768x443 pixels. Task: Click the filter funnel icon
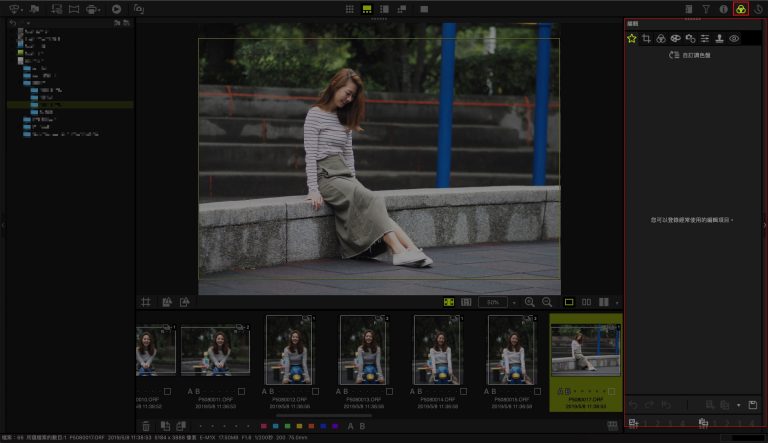pyautogui.click(x=706, y=9)
